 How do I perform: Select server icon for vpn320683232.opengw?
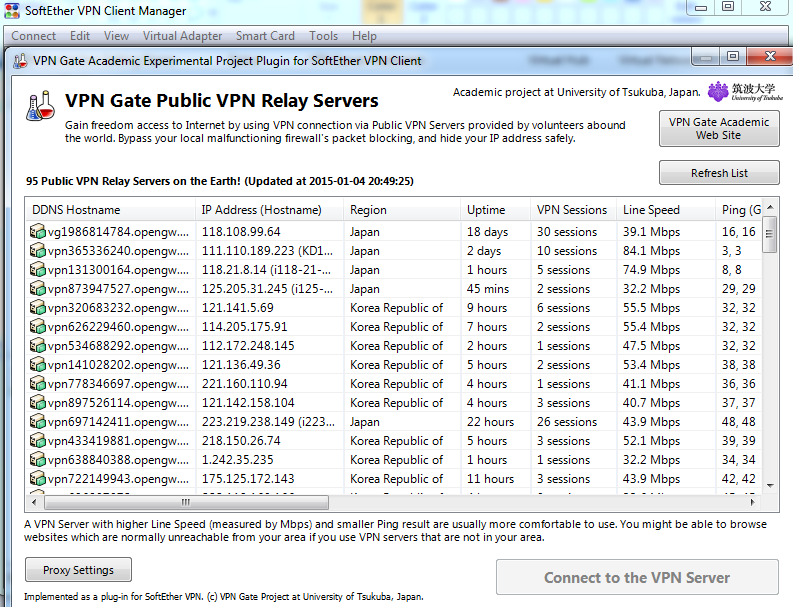coord(37,308)
